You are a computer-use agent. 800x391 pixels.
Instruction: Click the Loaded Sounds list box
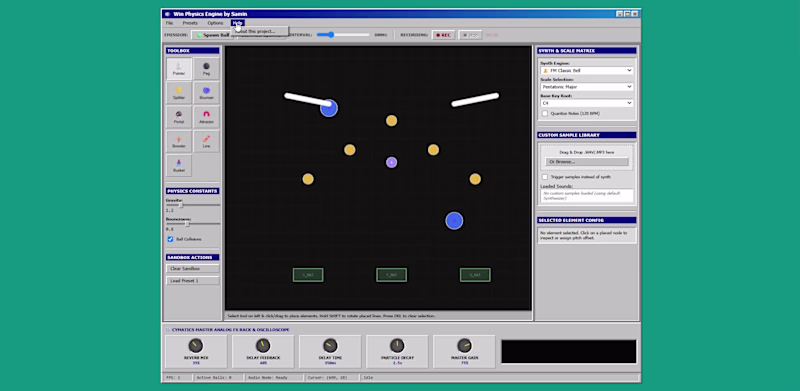click(587, 196)
